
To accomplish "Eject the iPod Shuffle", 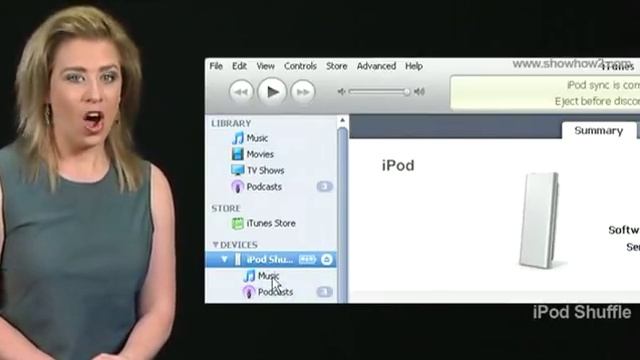I will [x=327, y=259].
